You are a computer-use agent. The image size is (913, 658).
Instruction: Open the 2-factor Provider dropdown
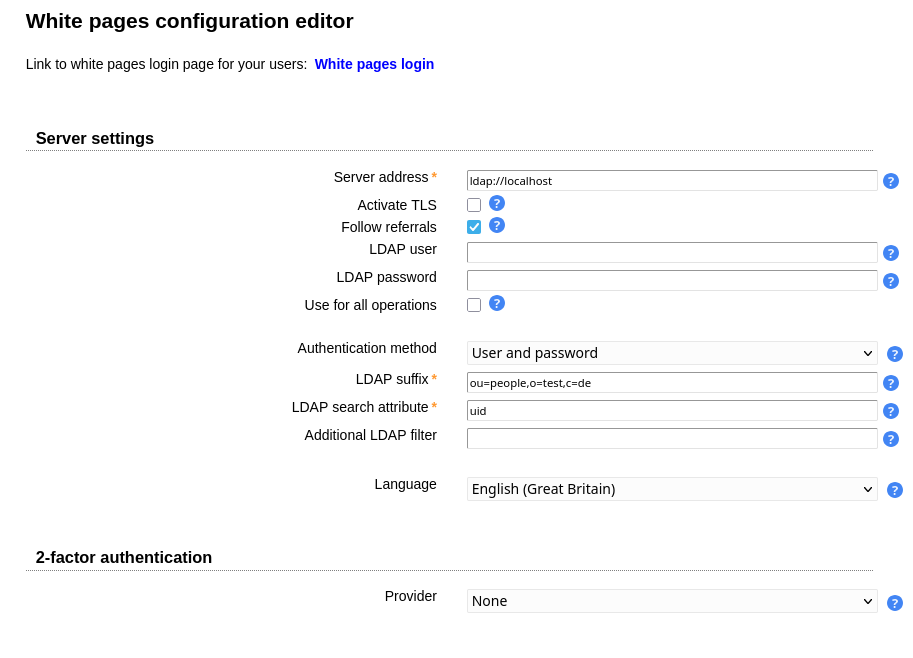(x=671, y=601)
